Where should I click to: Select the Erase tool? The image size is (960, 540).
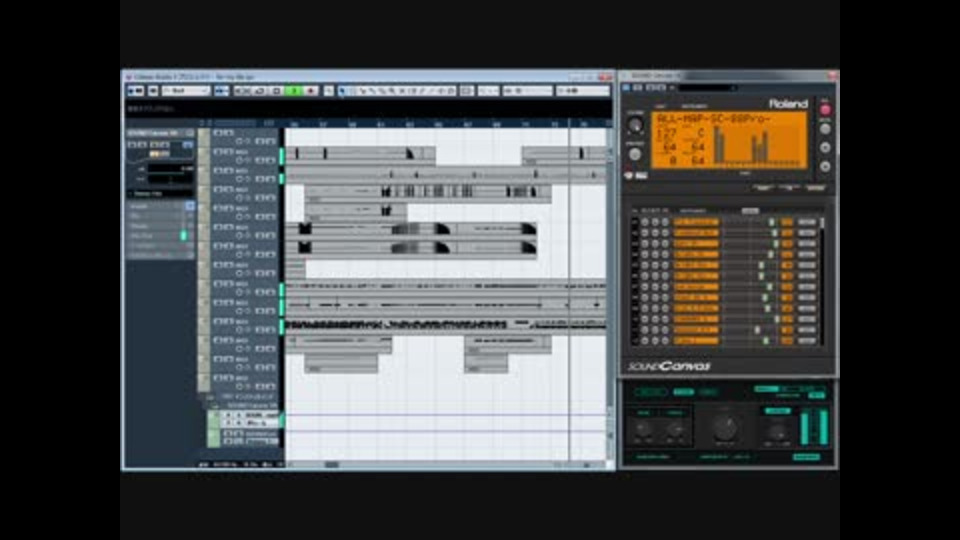(x=381, y=91)
